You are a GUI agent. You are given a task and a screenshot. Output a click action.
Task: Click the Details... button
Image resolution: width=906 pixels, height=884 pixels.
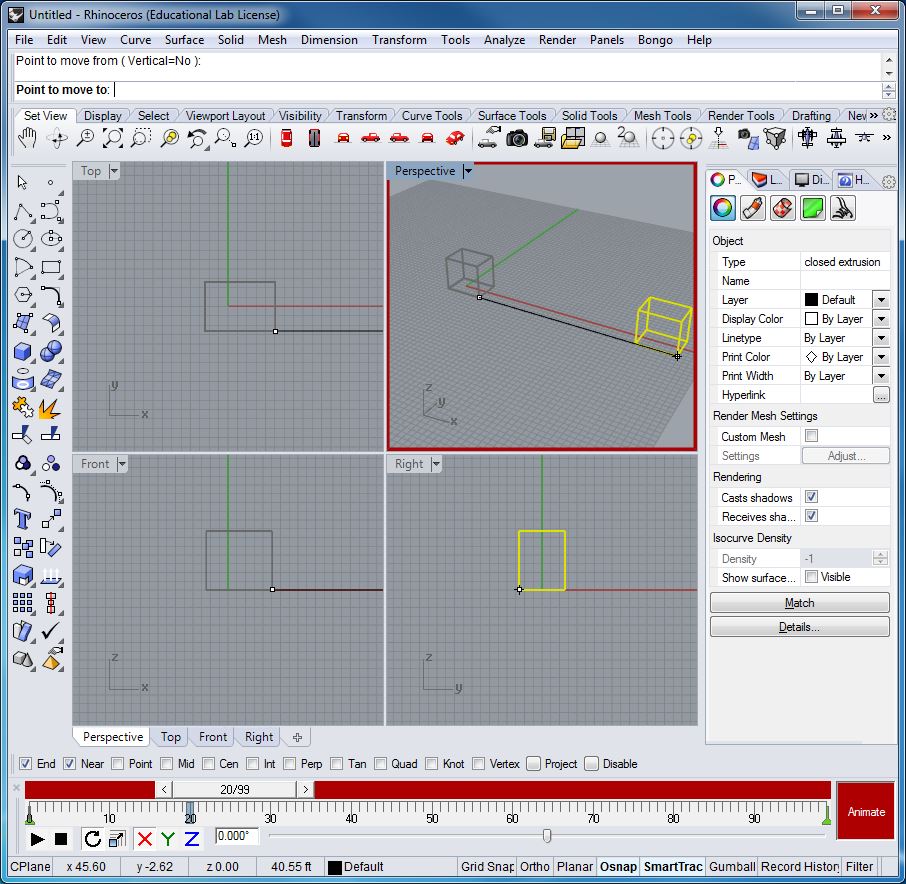click(x=799, y=627)
